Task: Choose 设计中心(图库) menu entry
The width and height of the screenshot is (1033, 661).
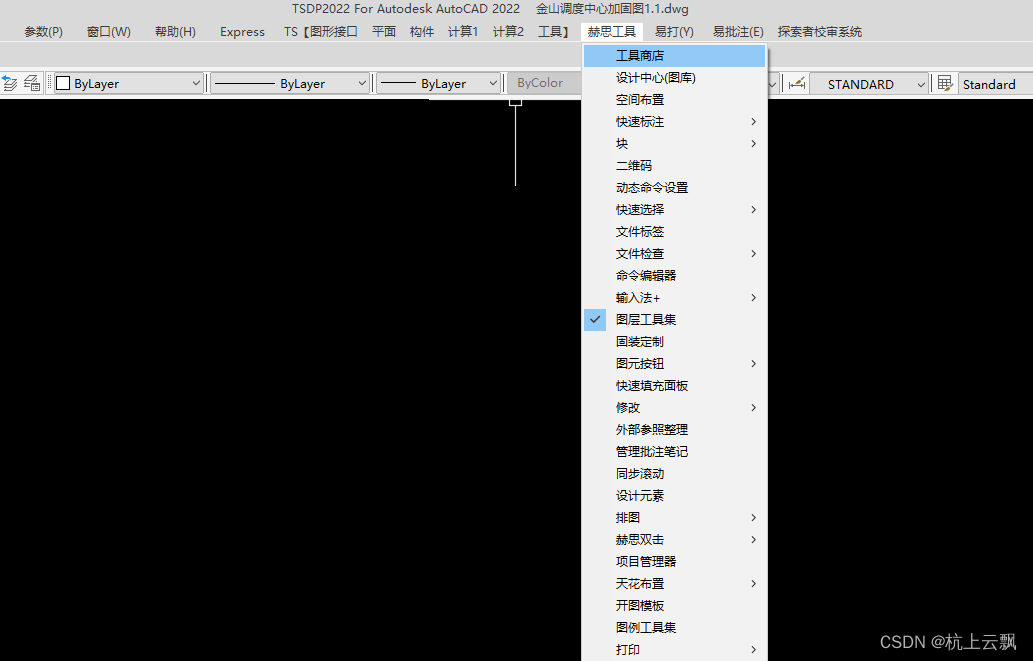Action: click(675, 78)
